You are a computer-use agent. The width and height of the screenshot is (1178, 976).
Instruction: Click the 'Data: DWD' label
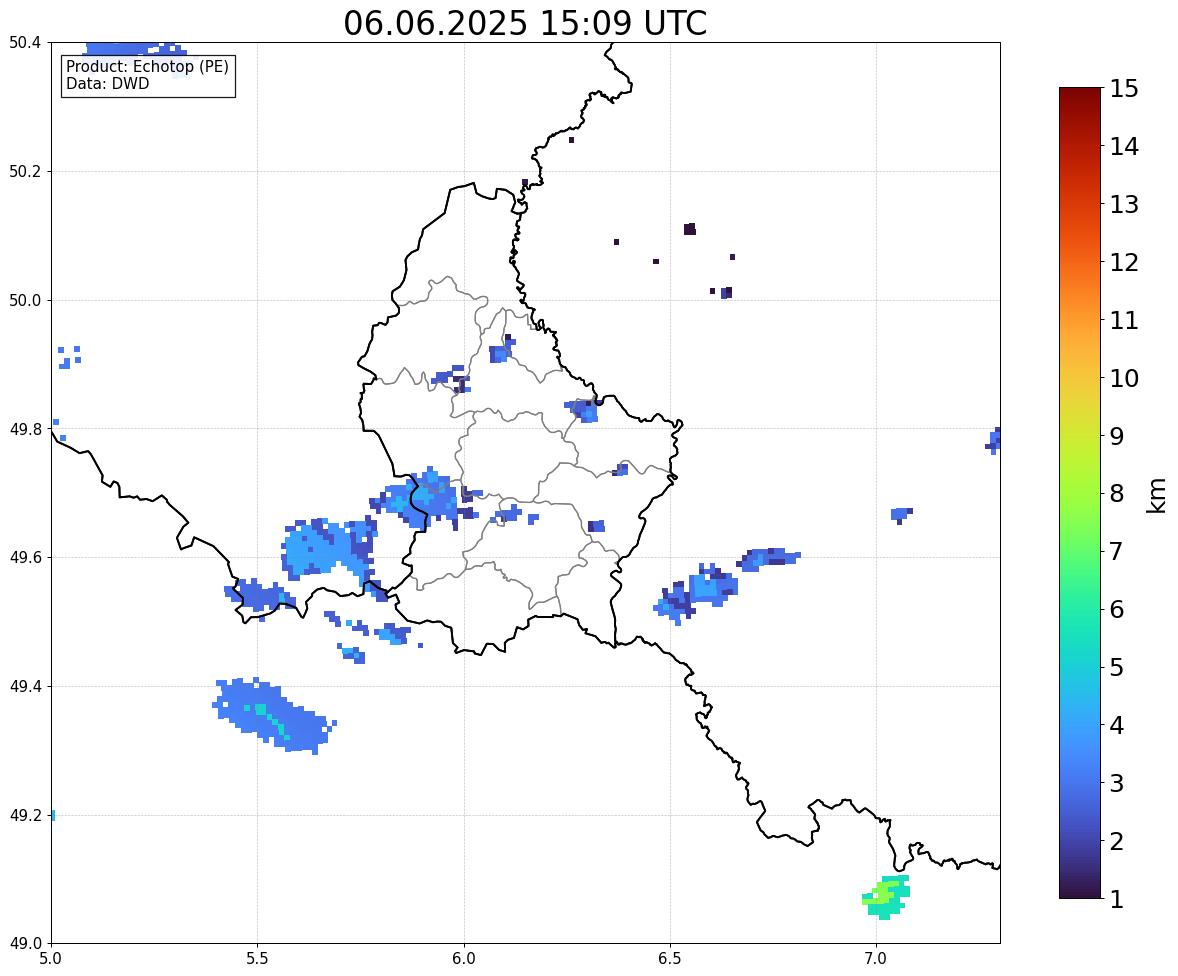tap(107, 83)
